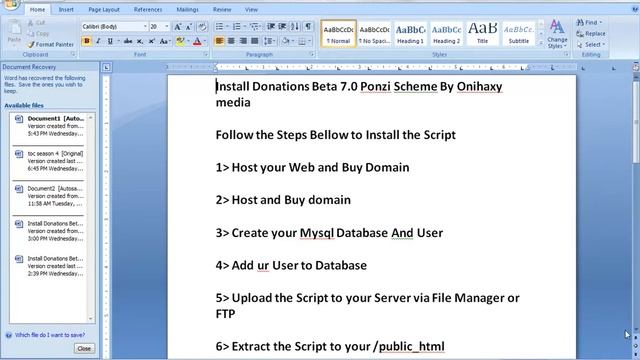Viewport: 640px width, 360px height.
Task: Switch to the References tab
Action: [x=148, y=9]
